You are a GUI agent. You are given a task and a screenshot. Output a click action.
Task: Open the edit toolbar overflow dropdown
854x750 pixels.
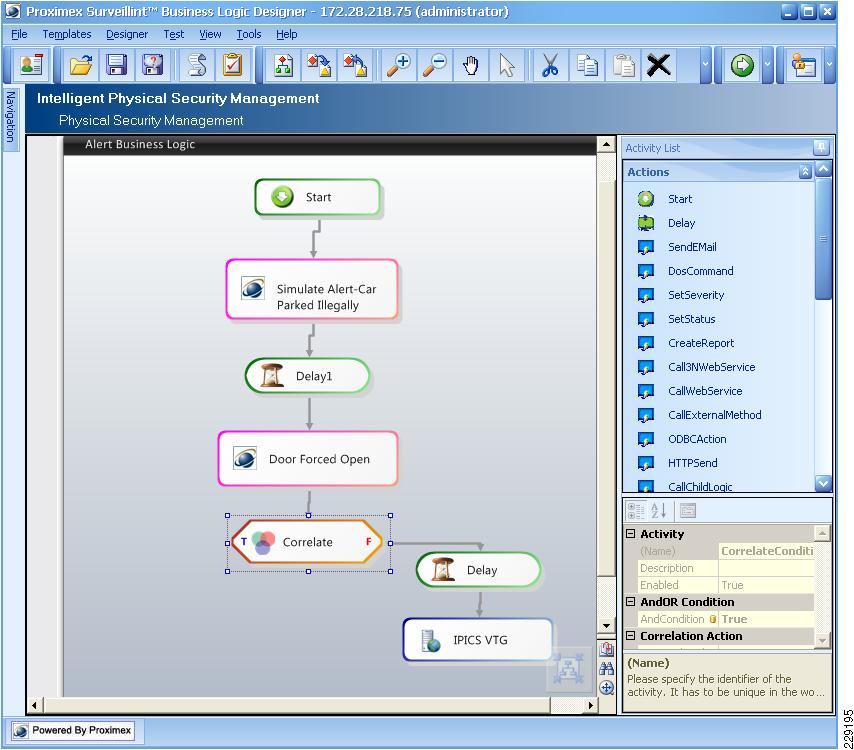tap(705, 65)
